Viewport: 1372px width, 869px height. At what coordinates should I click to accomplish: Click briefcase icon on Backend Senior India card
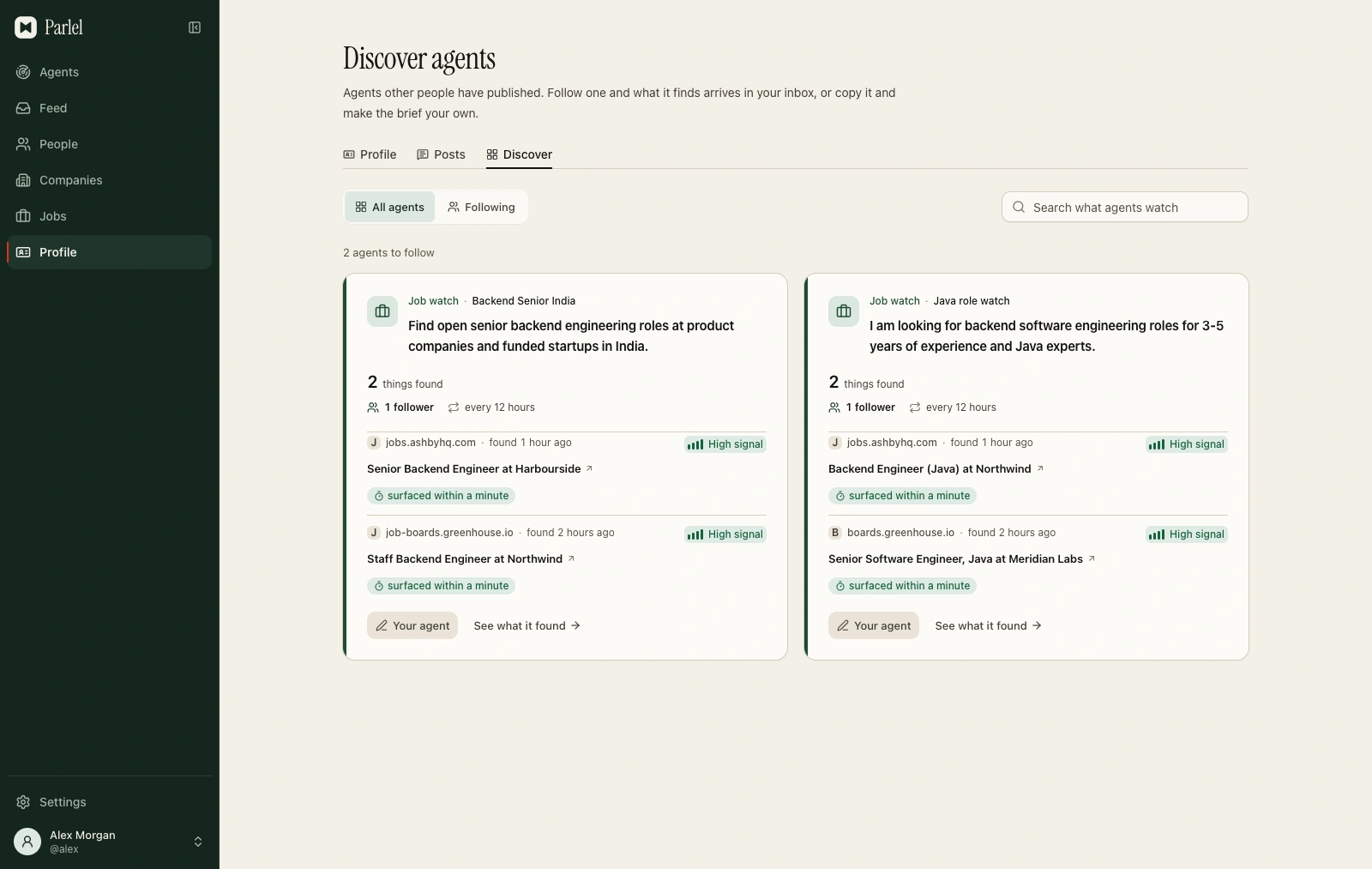(382, 311)
